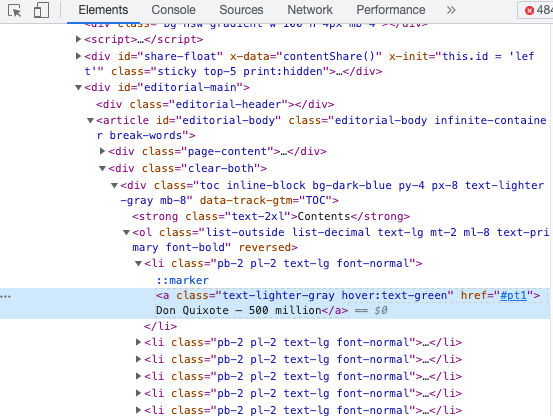Image resolution: width=553 pixels, height=416 pixels.
Task: Open the Sources tab
Action: pyautogui.click(x=241, y=10)
